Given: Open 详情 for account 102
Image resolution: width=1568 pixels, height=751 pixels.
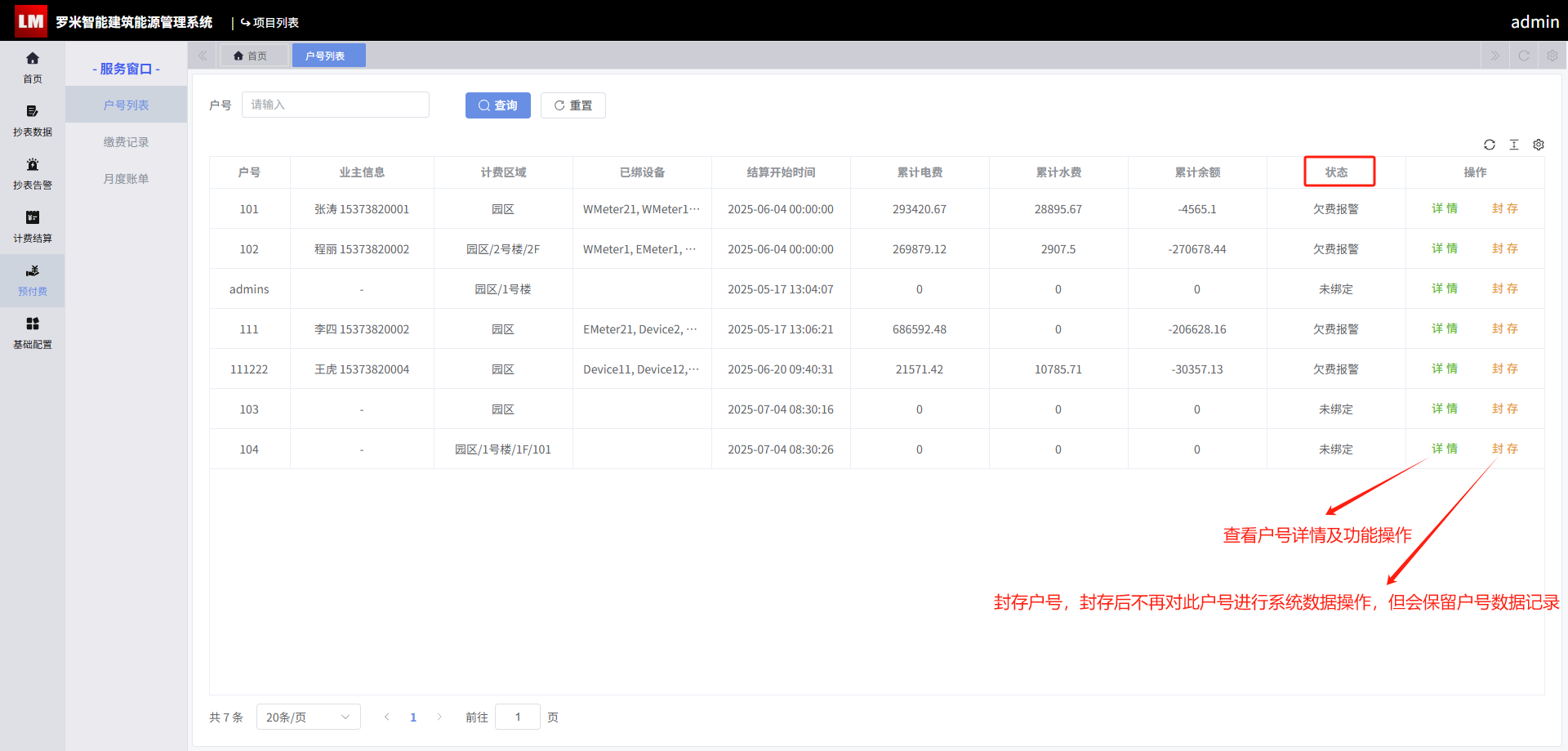Looking at the screenshot, I should tap(1445, 248).
